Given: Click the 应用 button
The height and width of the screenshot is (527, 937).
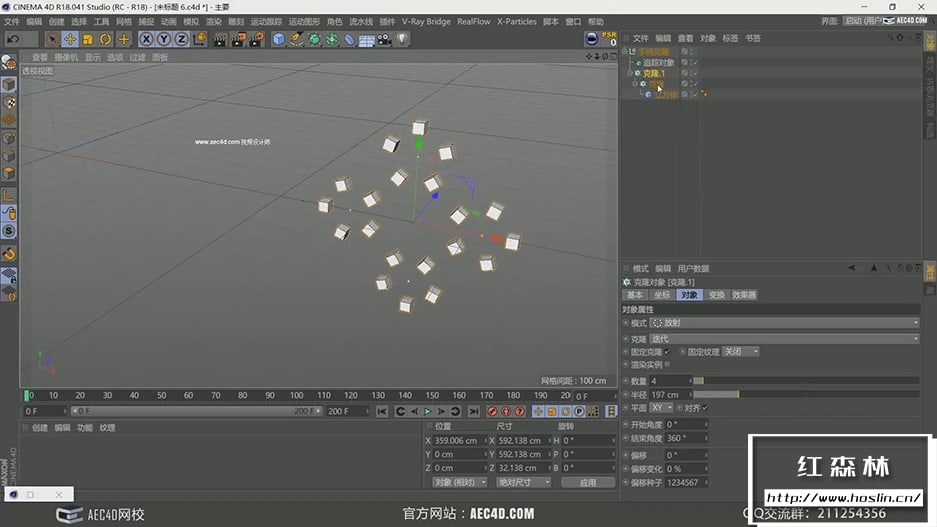Looking at the screenshot, I should [587, 482].
